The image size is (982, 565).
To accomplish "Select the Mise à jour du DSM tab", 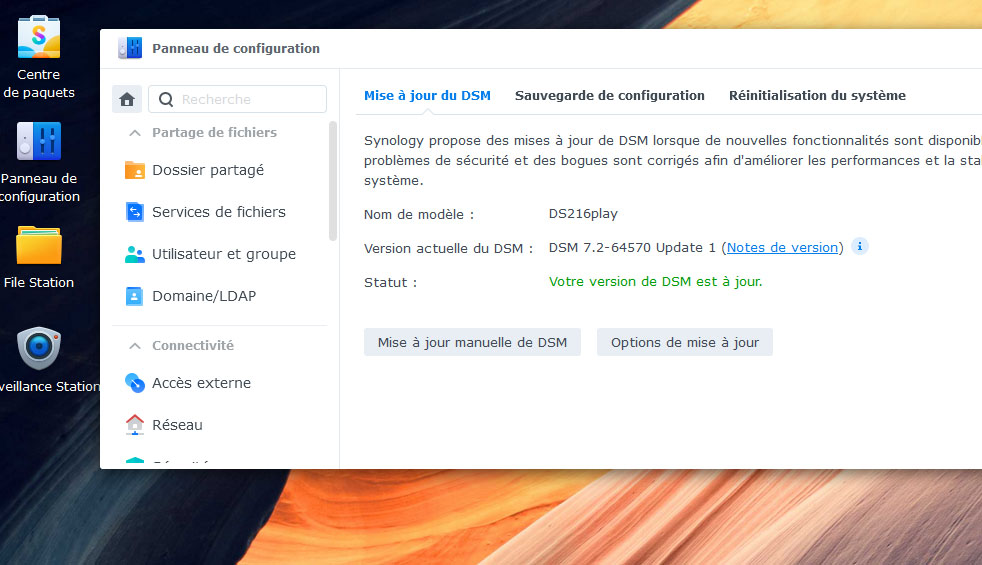I will pyautogui.click(x=427, y=96).
